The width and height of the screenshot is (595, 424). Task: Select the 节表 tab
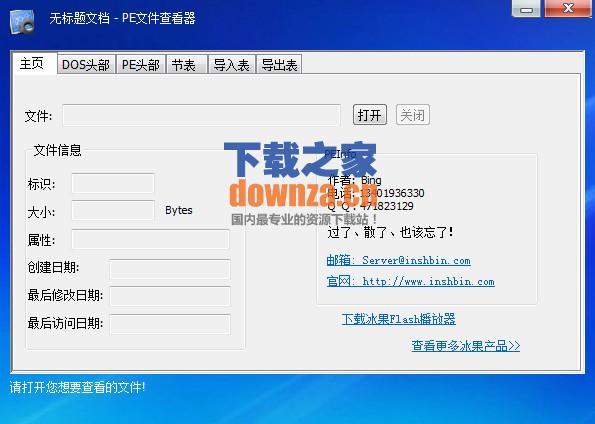coord(187,65)
